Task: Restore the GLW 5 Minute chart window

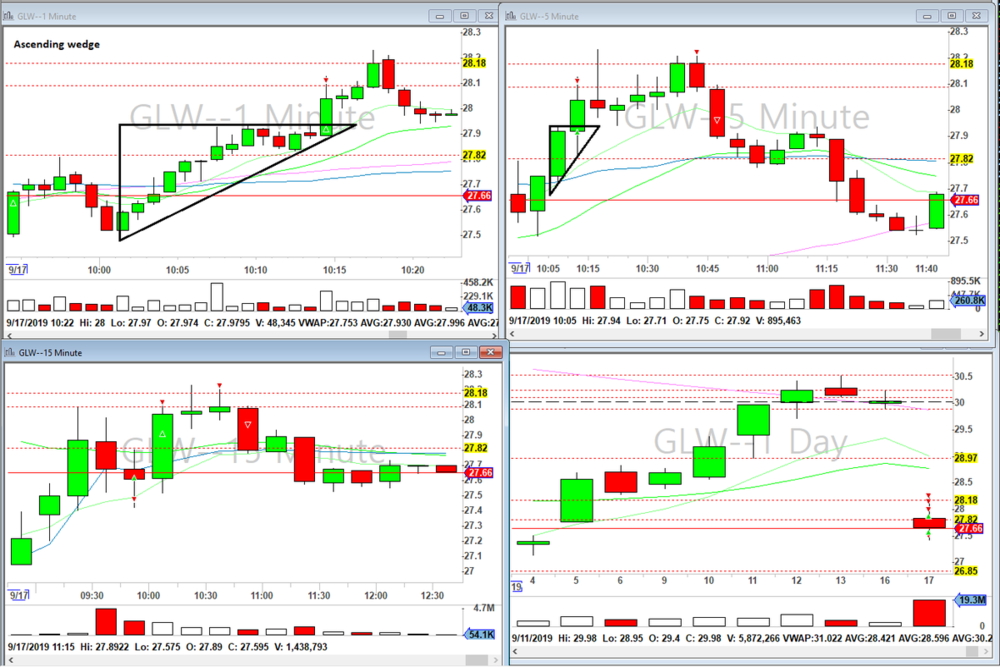Action: [x=950, y=16]
